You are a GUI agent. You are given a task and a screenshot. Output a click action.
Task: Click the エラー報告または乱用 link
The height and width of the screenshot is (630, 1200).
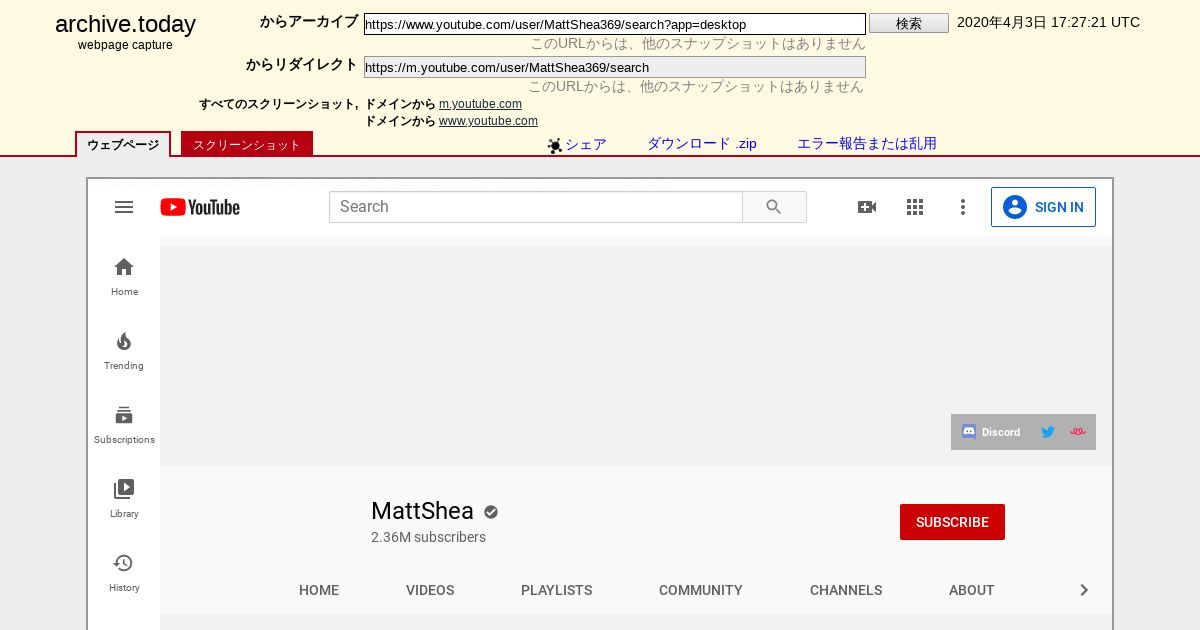[x=867, y=144]
